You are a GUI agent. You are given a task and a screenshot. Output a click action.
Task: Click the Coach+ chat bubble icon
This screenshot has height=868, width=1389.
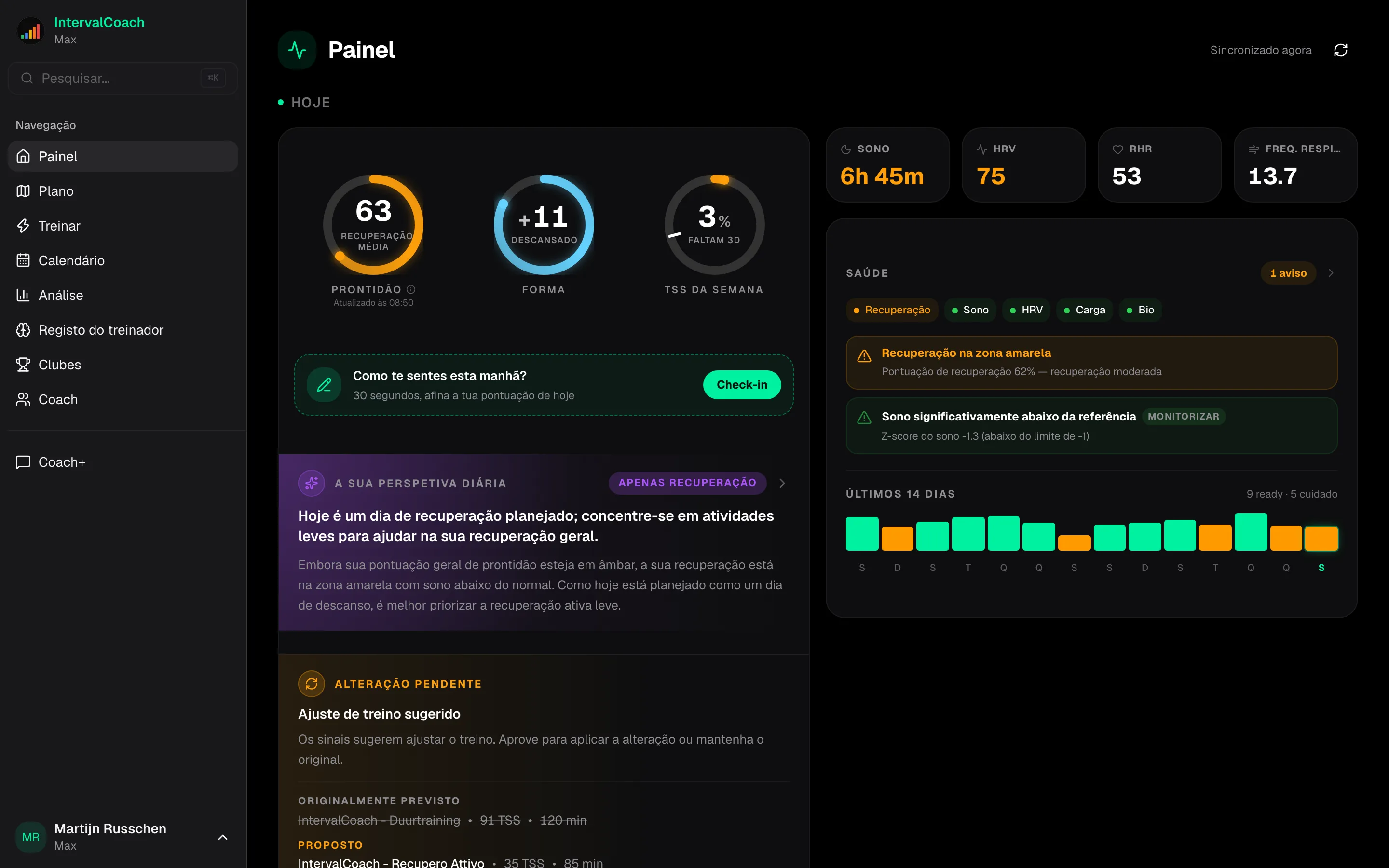pyautogui.click(x=23, y=462)
